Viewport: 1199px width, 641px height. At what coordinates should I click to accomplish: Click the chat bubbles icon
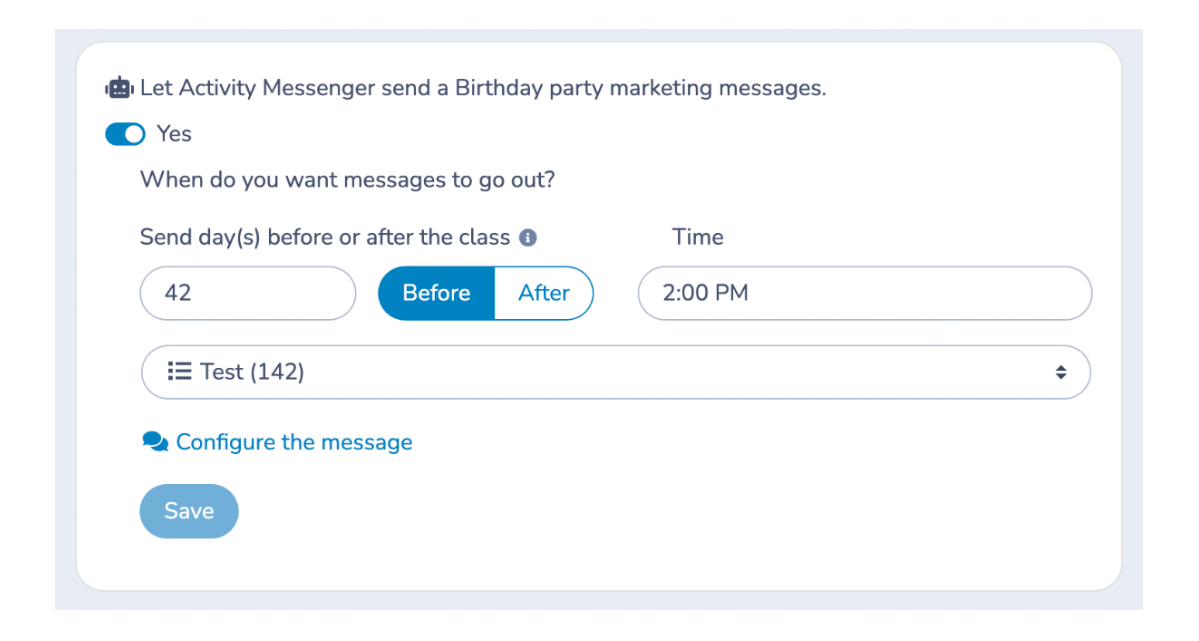pyautogui.click(x=155, y=442)
